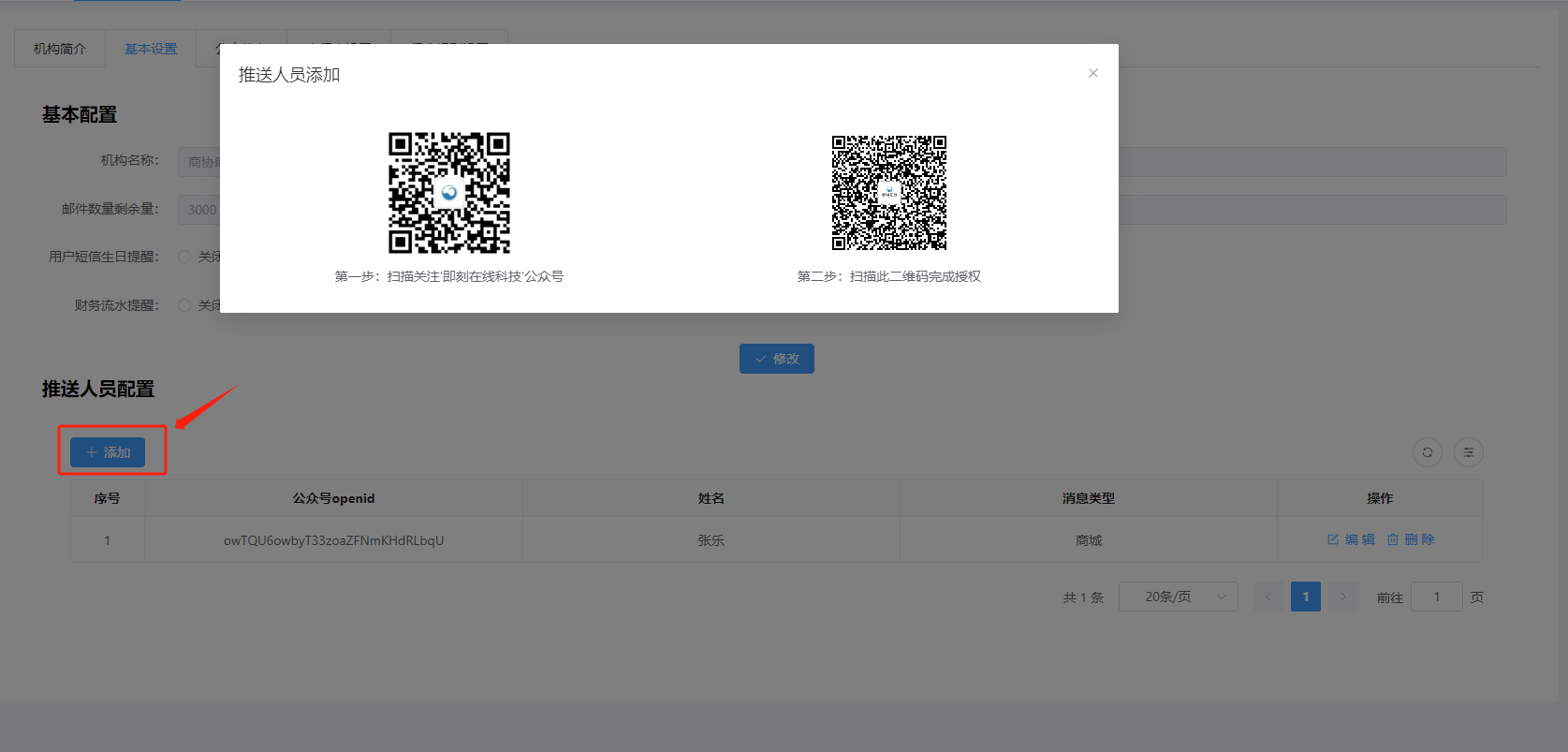The width and height of the screenshot is (1568, 752).
Task: Close the 推送人员添加 dialog
Action: pos(1092,73)
